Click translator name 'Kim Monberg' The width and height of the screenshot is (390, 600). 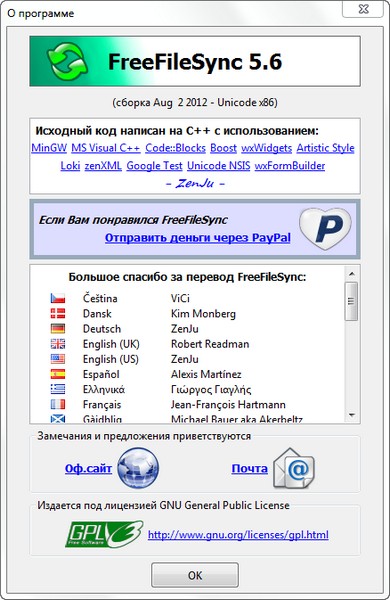203,314
